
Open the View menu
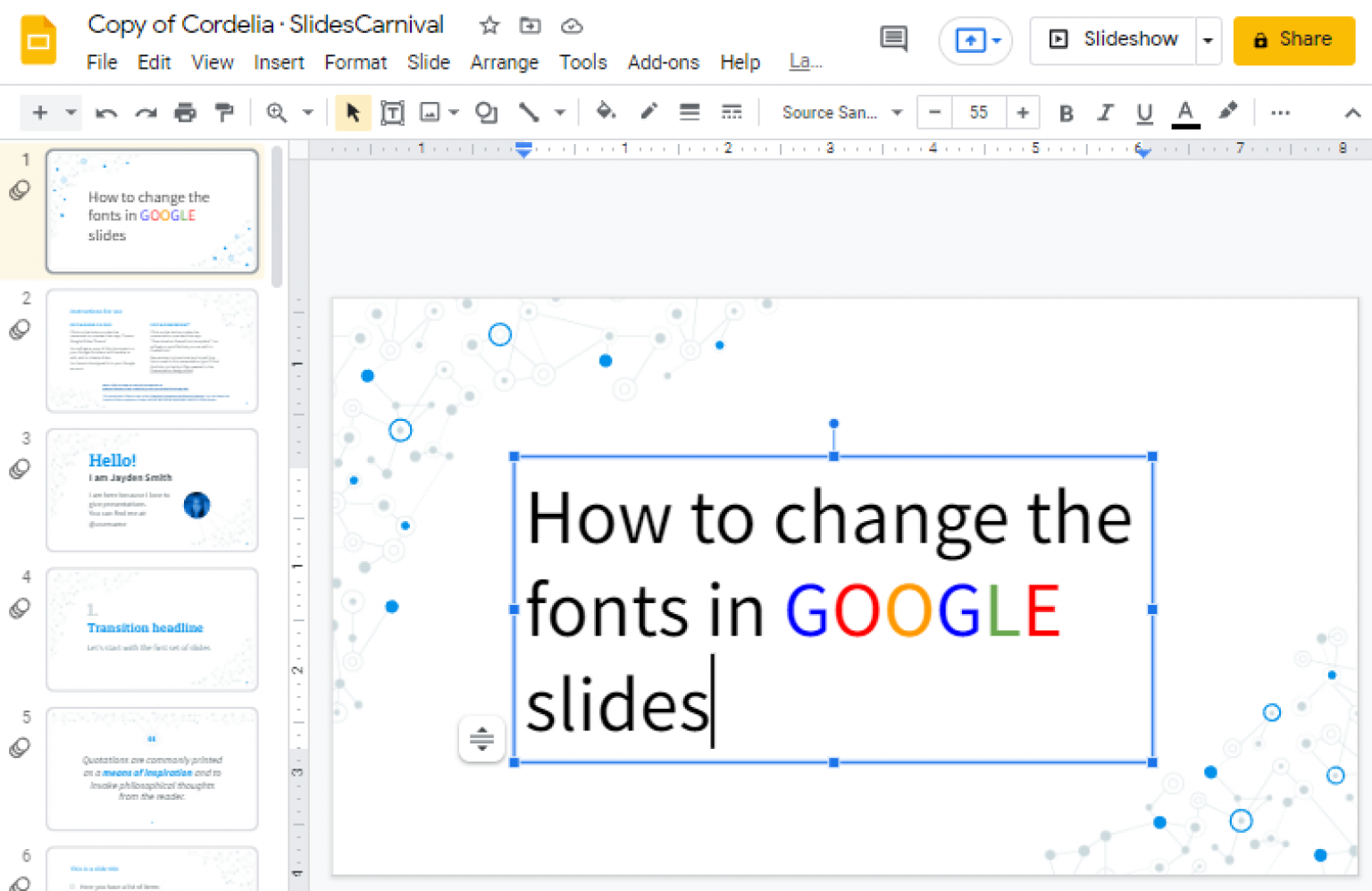coord(213,63)
